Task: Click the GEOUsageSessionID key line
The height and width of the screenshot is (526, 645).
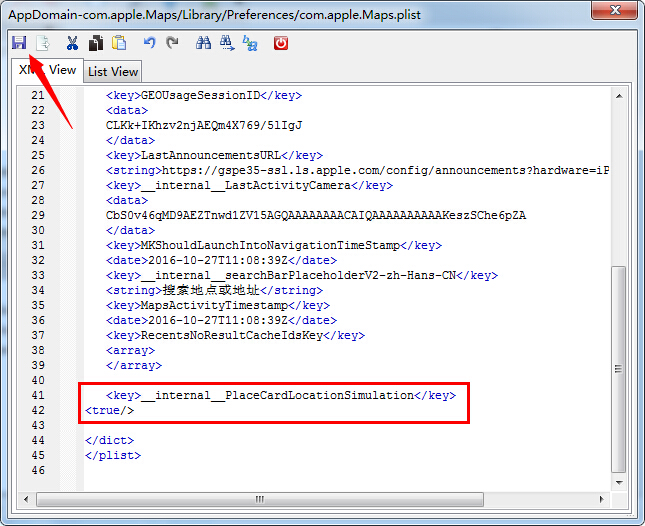Action: (x=204, y=95)
